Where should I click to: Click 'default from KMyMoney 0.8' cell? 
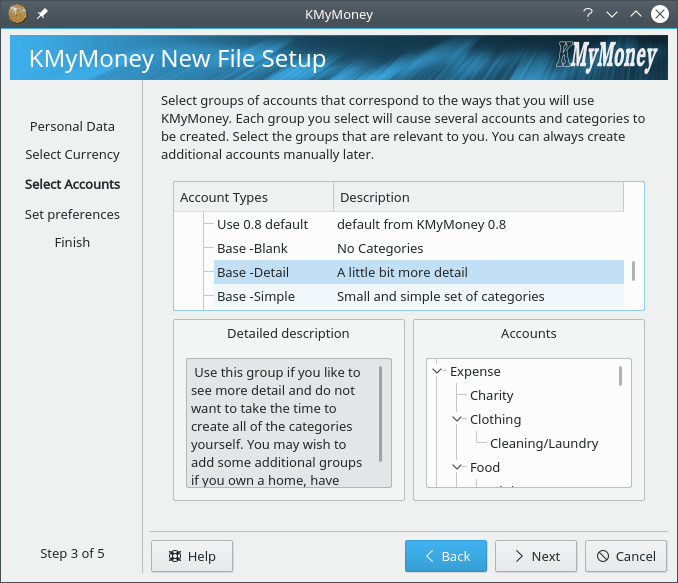(x=421, y=224)
